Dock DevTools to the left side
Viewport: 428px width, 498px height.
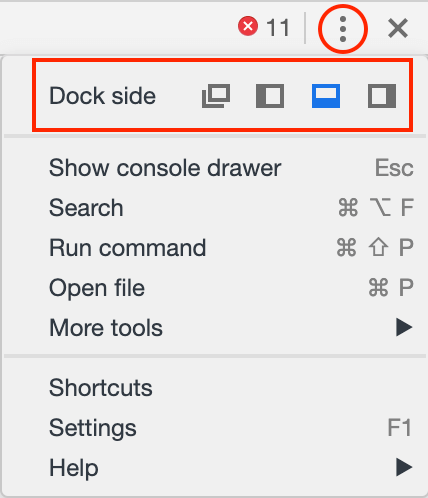point(270,96)
